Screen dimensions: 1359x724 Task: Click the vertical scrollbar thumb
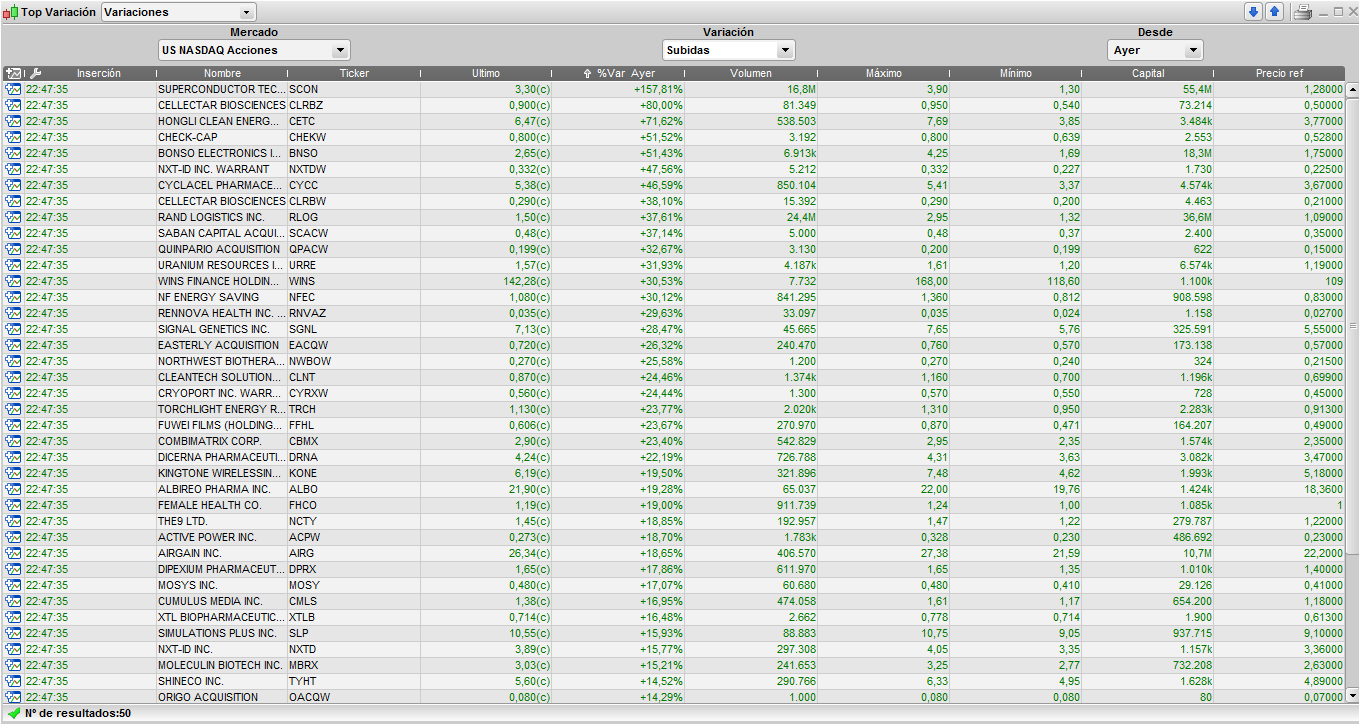tap(1352, 325)
